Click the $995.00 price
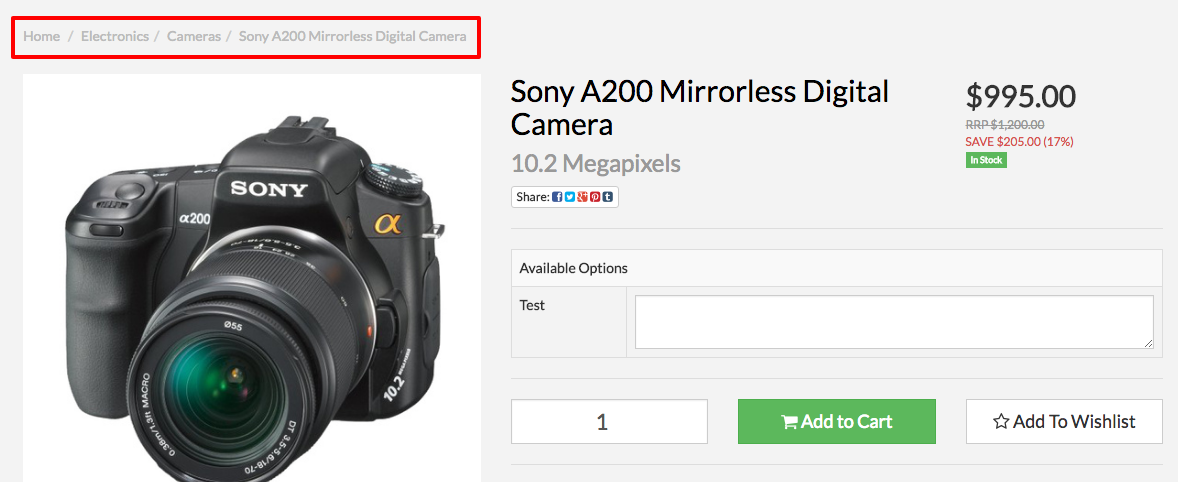This screenshot has width=1178, height=482. point(1021,96)
